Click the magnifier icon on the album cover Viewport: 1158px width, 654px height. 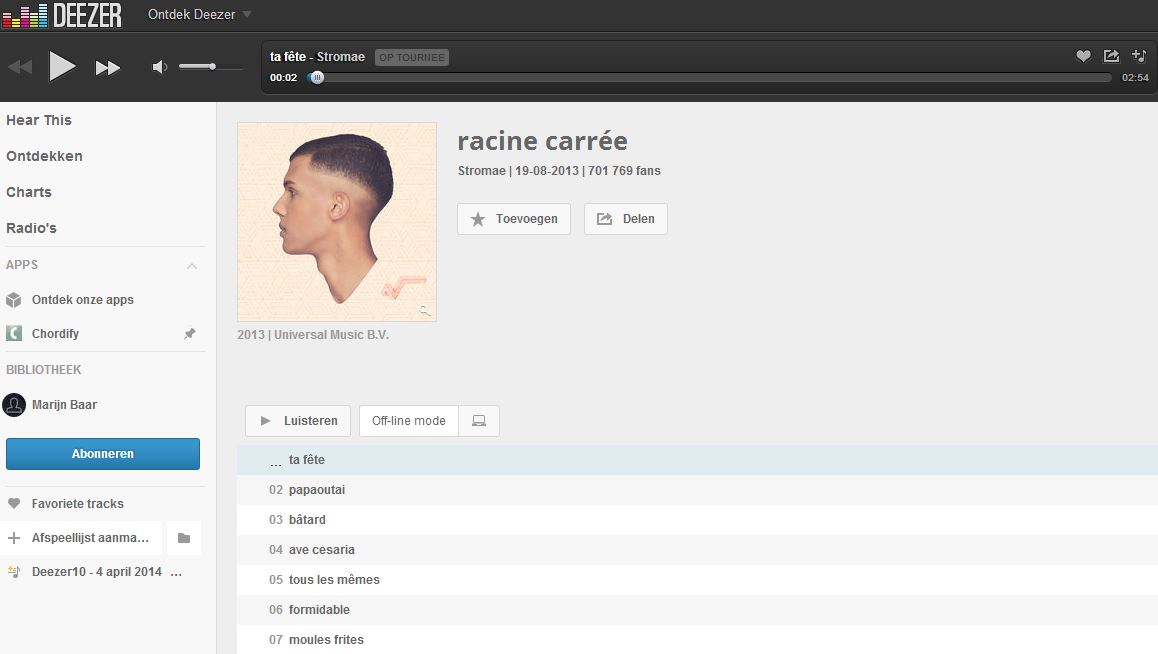coord(425,311)
